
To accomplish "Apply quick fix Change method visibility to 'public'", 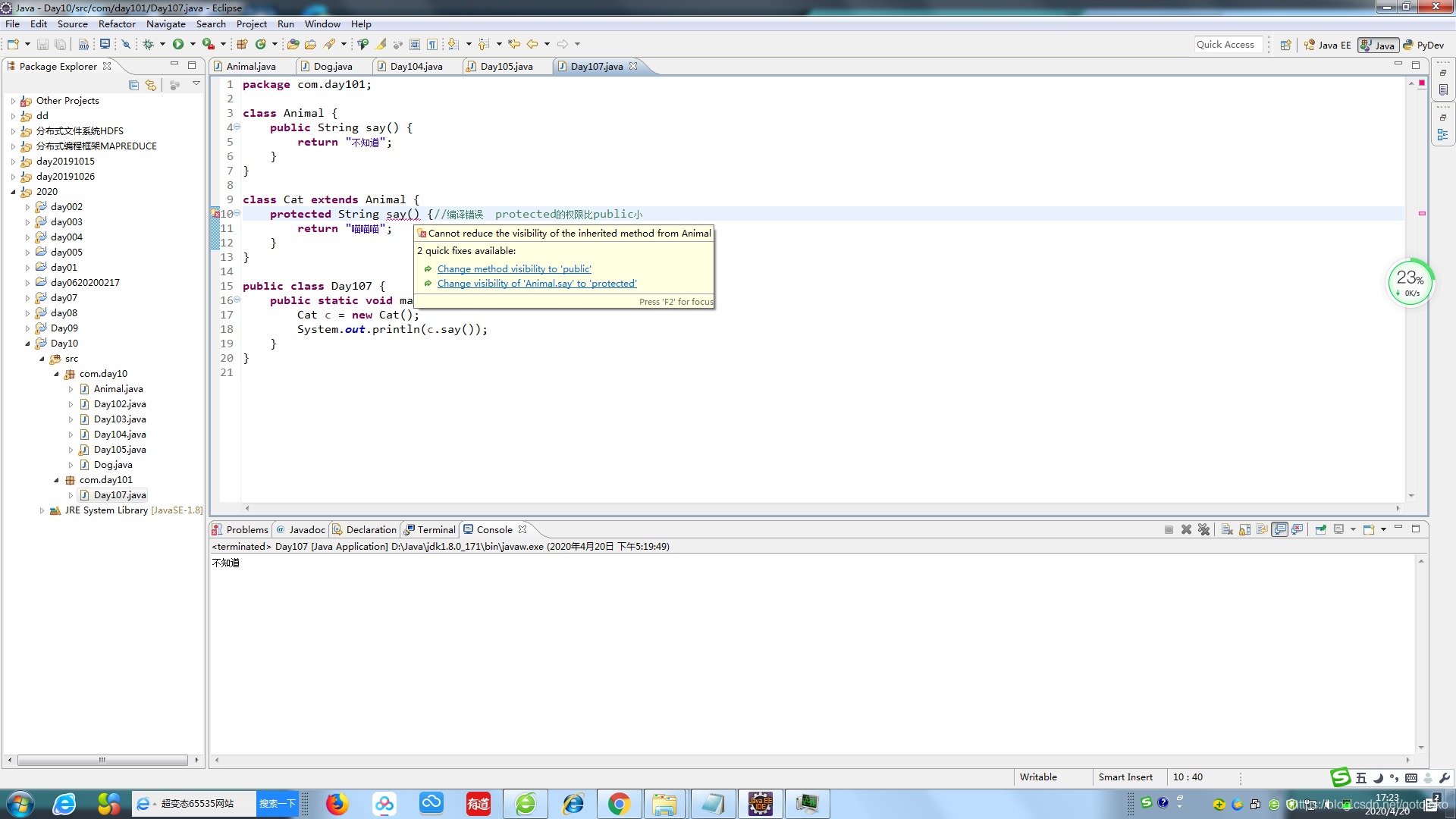I will (514, 269).
